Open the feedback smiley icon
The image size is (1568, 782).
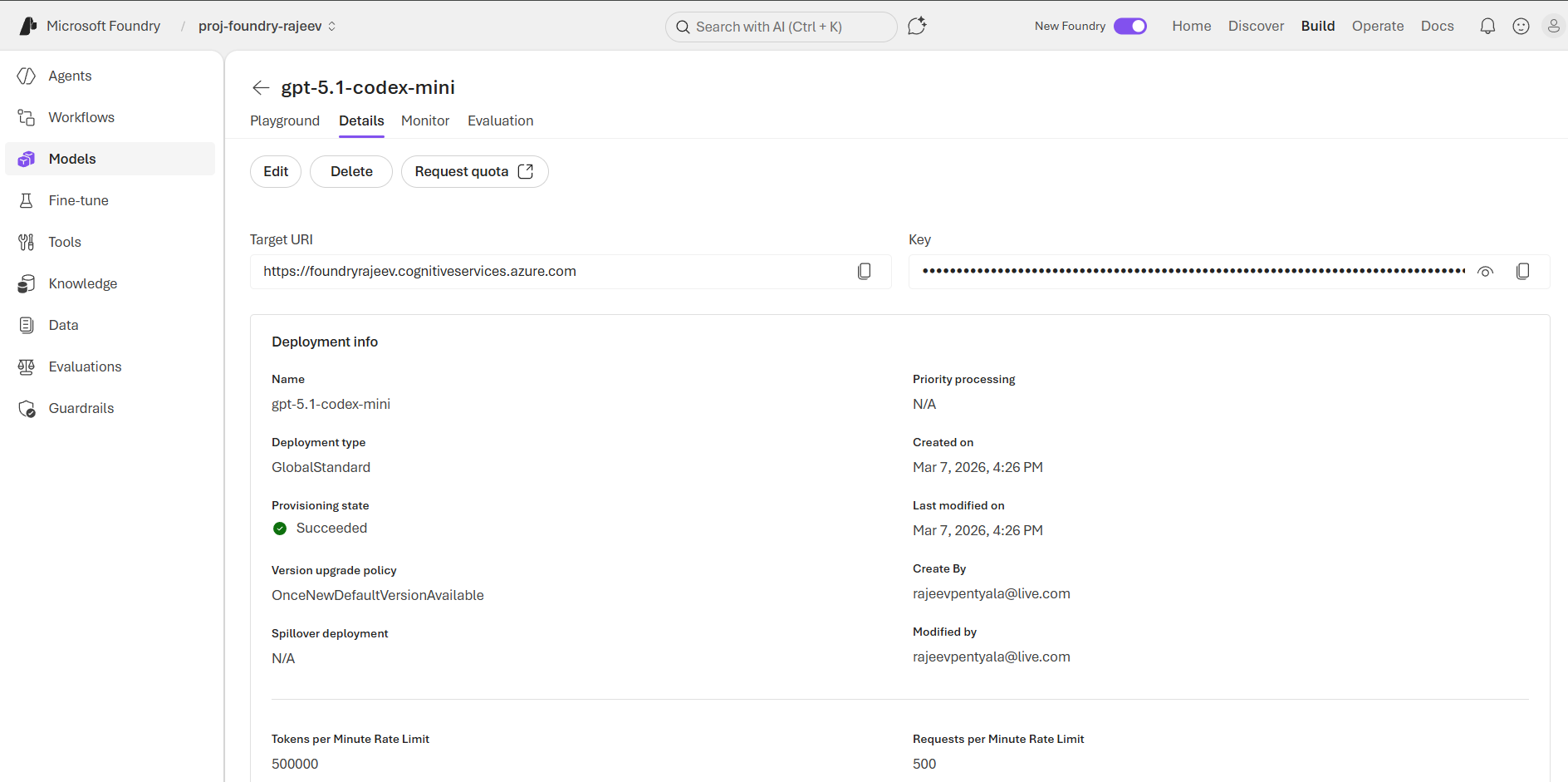tap(1521, 27)
